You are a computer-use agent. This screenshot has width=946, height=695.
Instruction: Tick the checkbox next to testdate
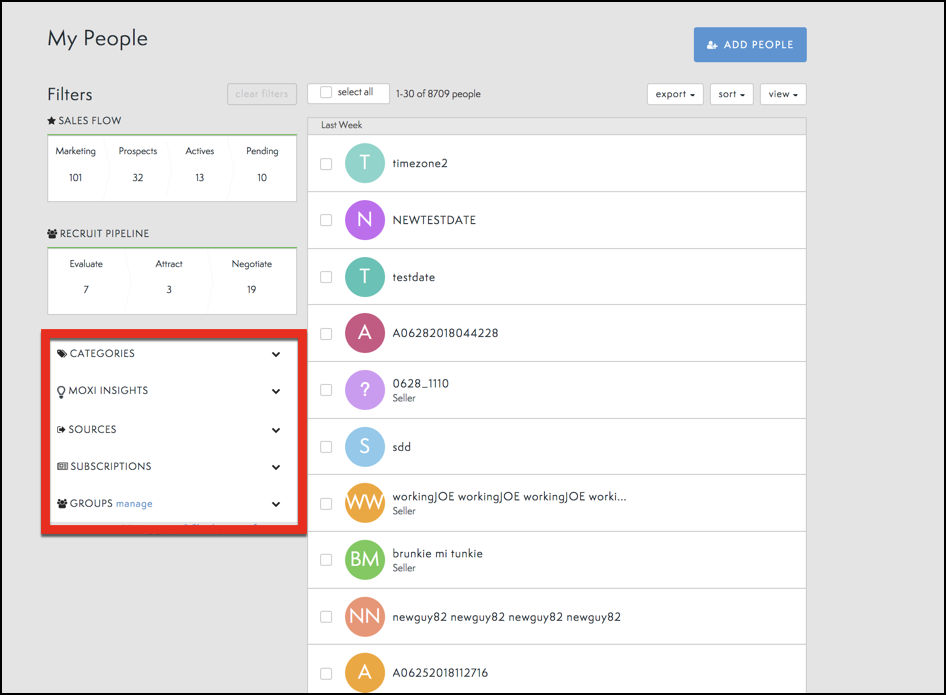point(326,277)
